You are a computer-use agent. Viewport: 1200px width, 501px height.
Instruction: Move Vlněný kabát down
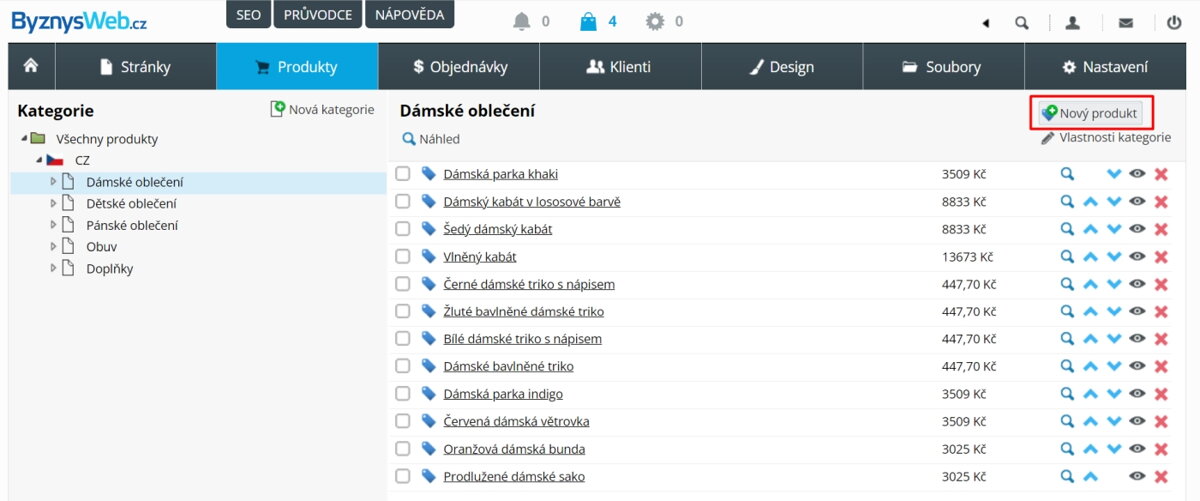(x=1114, y=257)
